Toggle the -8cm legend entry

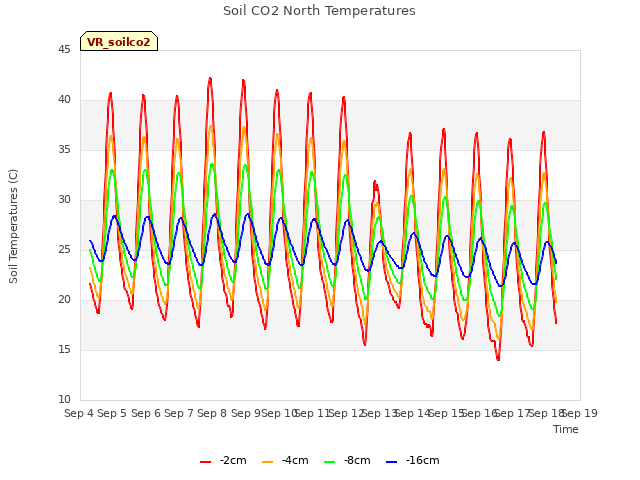[347, 460]
